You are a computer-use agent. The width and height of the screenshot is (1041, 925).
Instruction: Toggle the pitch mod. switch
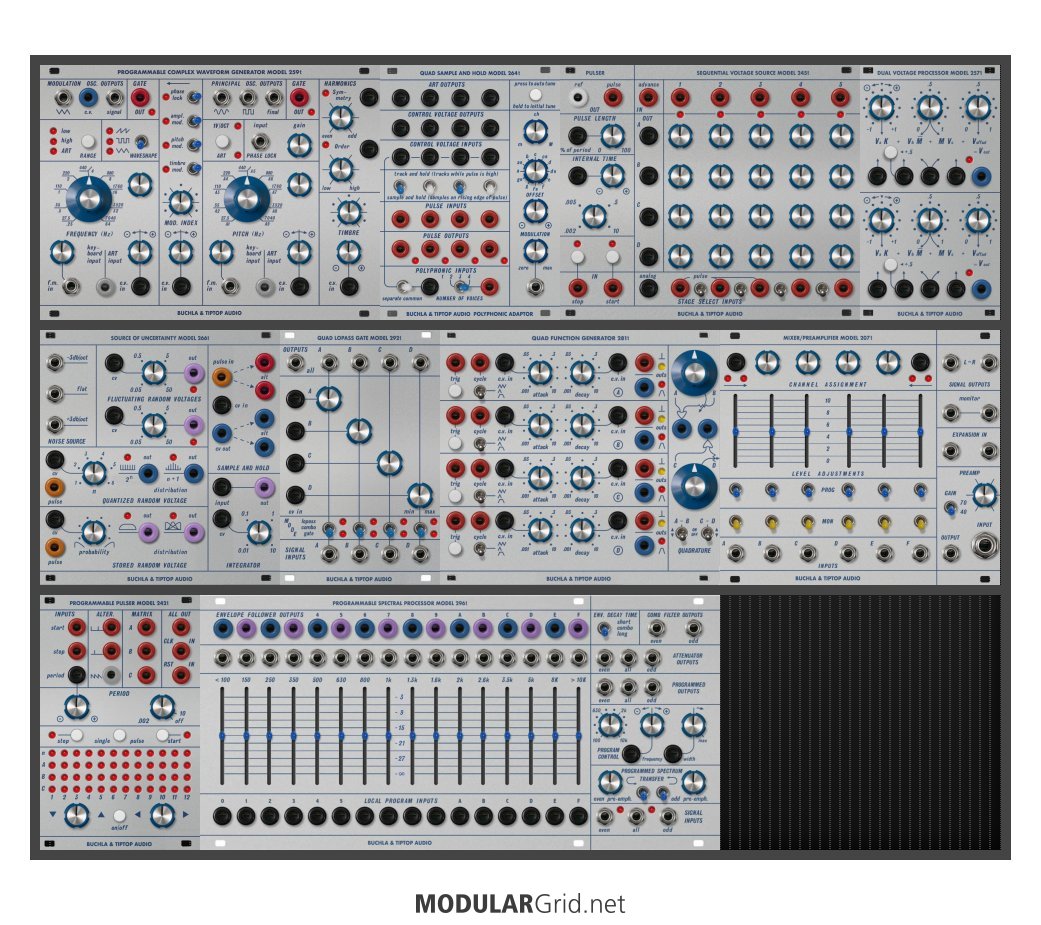tap(194, 144)
